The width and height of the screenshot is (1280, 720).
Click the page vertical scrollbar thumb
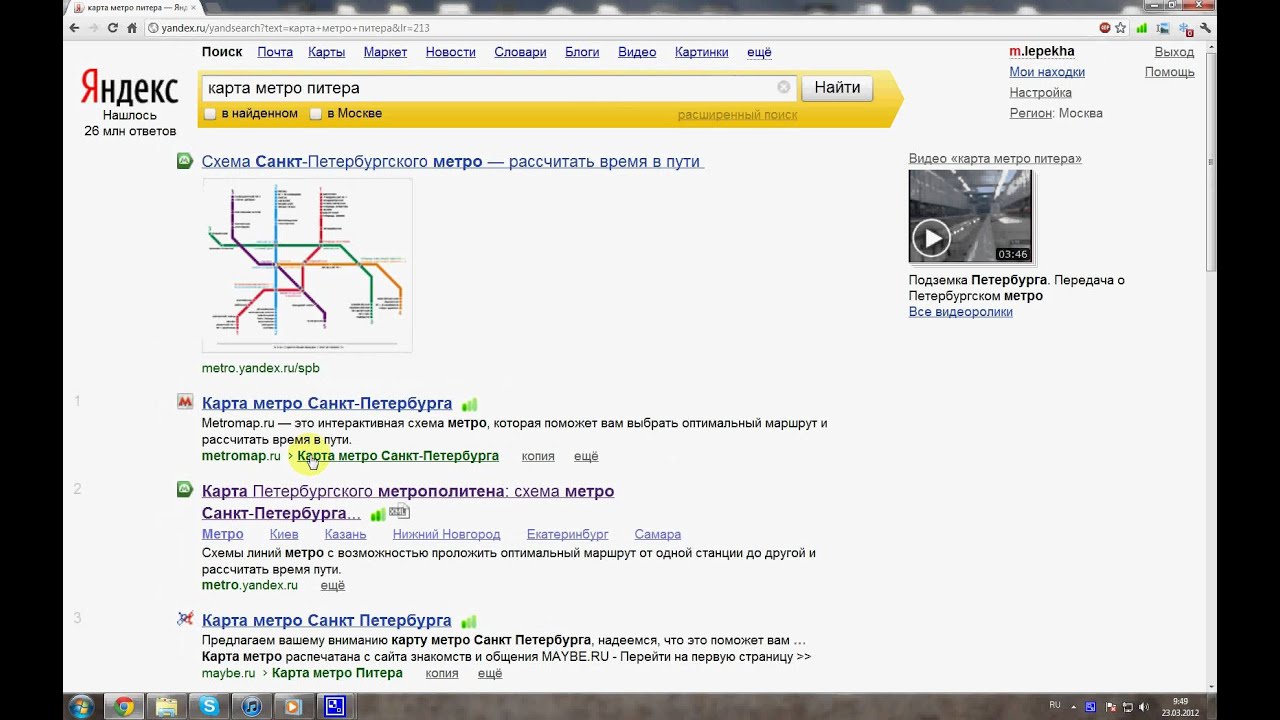[1211, 160]
